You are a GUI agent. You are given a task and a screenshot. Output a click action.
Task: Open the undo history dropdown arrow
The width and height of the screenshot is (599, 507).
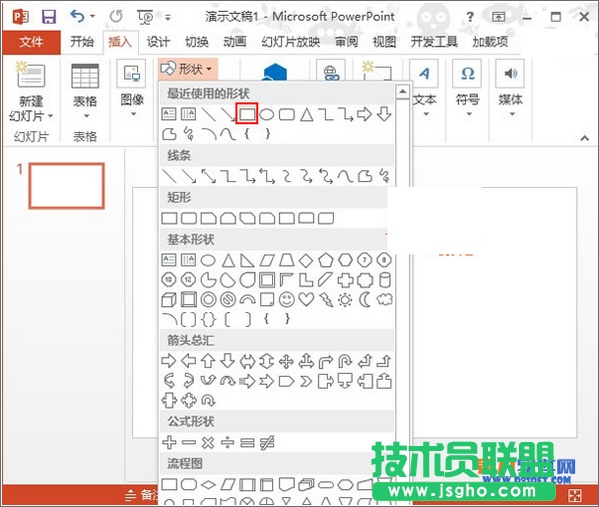tap(93, 16)
